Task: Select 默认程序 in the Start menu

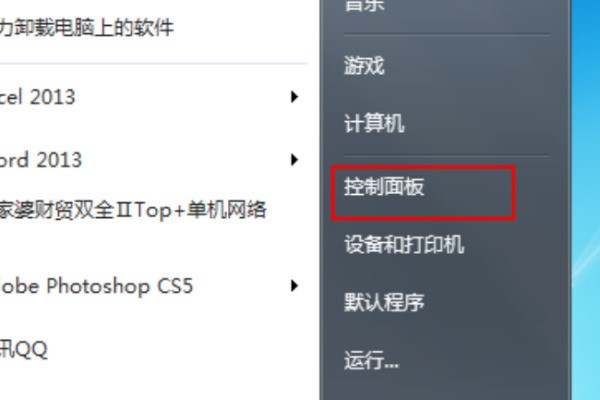Action: (384, 302)
